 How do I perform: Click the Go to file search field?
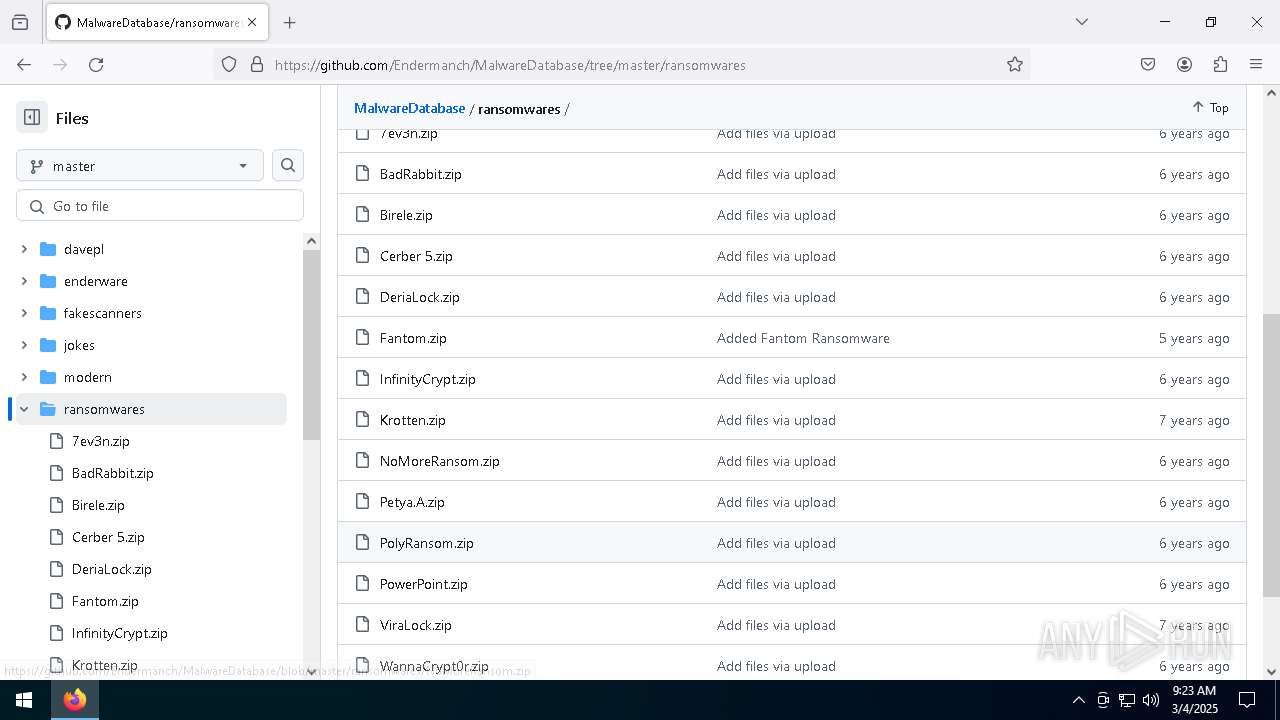pos(160,206)
